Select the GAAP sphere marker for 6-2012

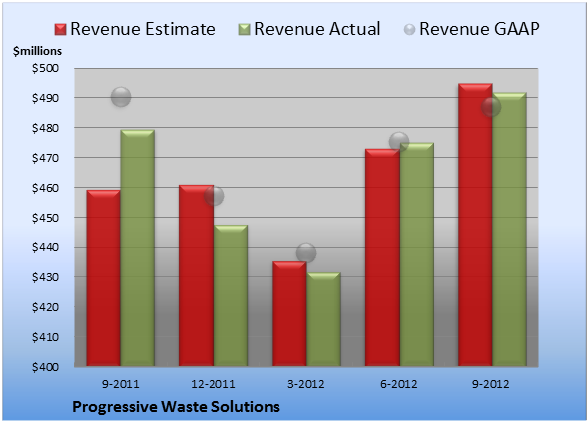[x=399, y=142]
